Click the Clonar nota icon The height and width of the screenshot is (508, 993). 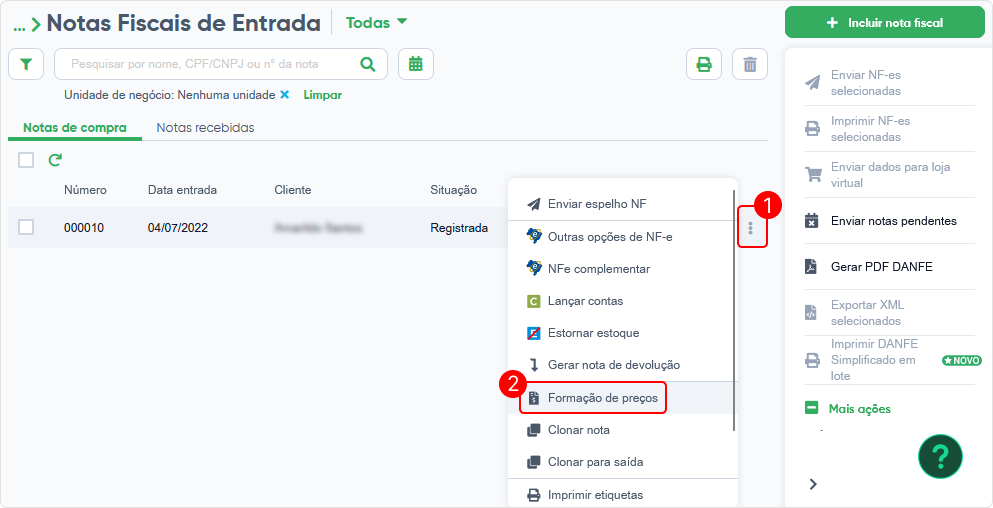pyautogui.click(x=534, y=430)
